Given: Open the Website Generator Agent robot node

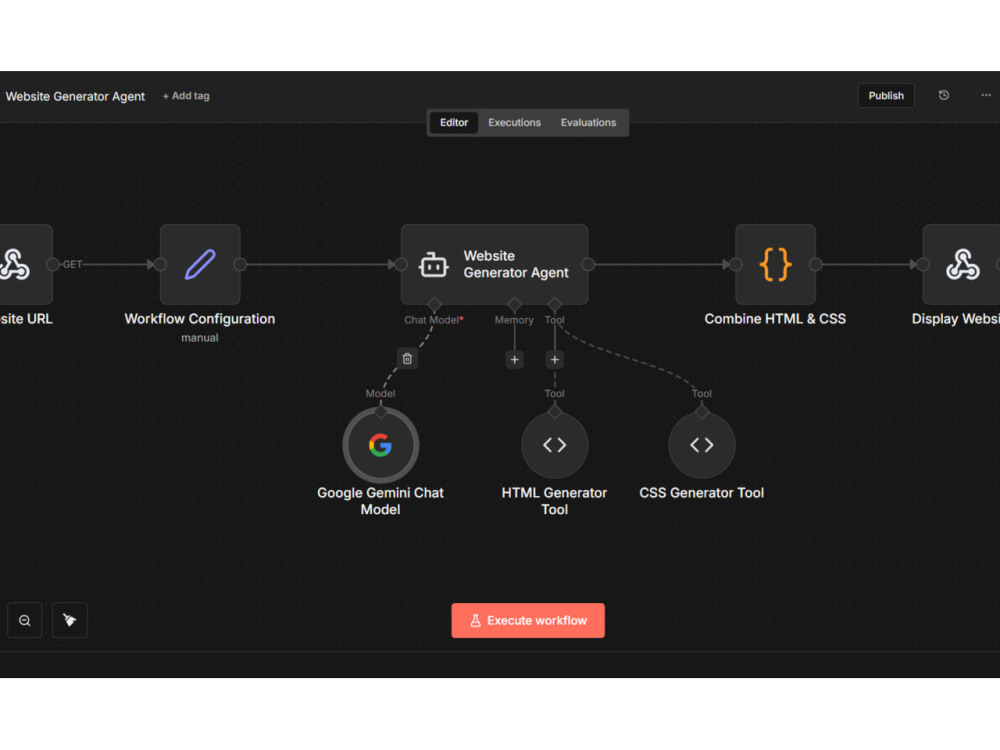Looking at the screenshot, I should [x=494, y=264].
